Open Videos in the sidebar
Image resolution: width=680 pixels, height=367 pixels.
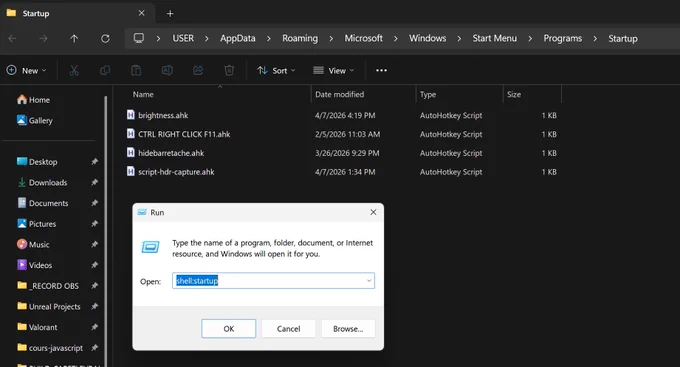point(34,265)
